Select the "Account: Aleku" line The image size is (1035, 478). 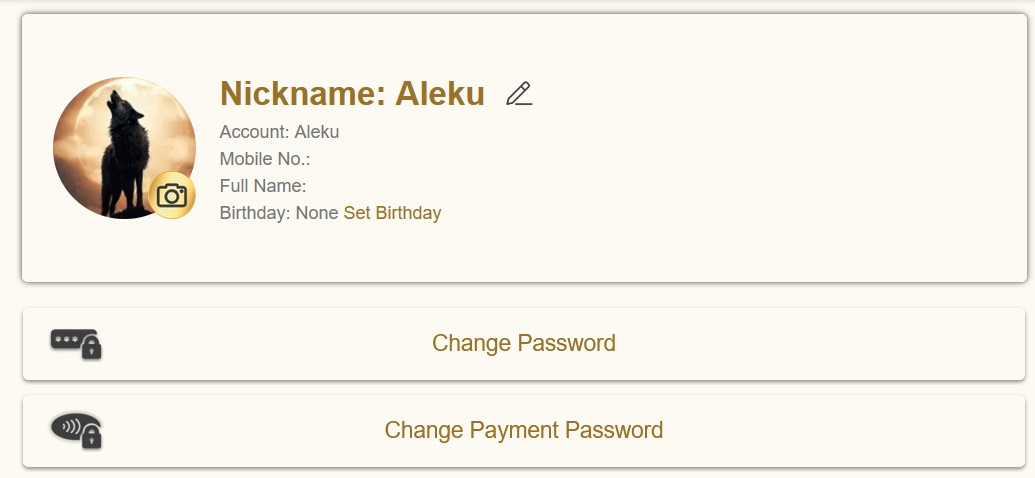point(279,132)
